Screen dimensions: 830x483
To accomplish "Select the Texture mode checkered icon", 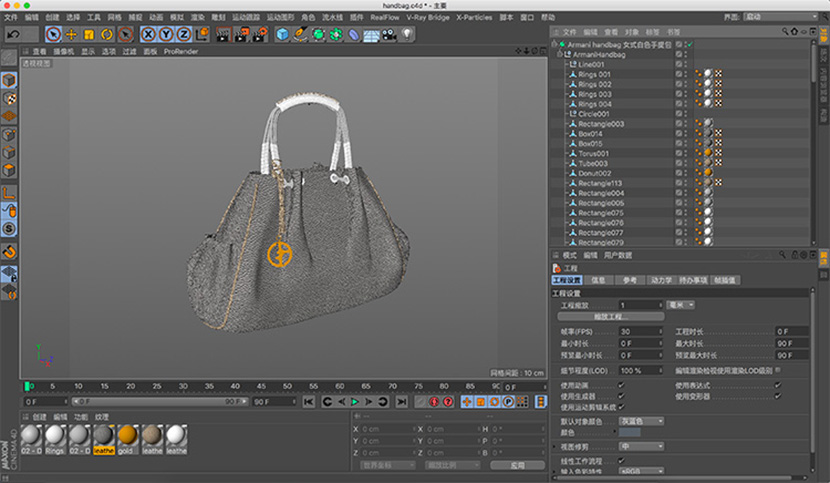I will [x=9, y=99].
